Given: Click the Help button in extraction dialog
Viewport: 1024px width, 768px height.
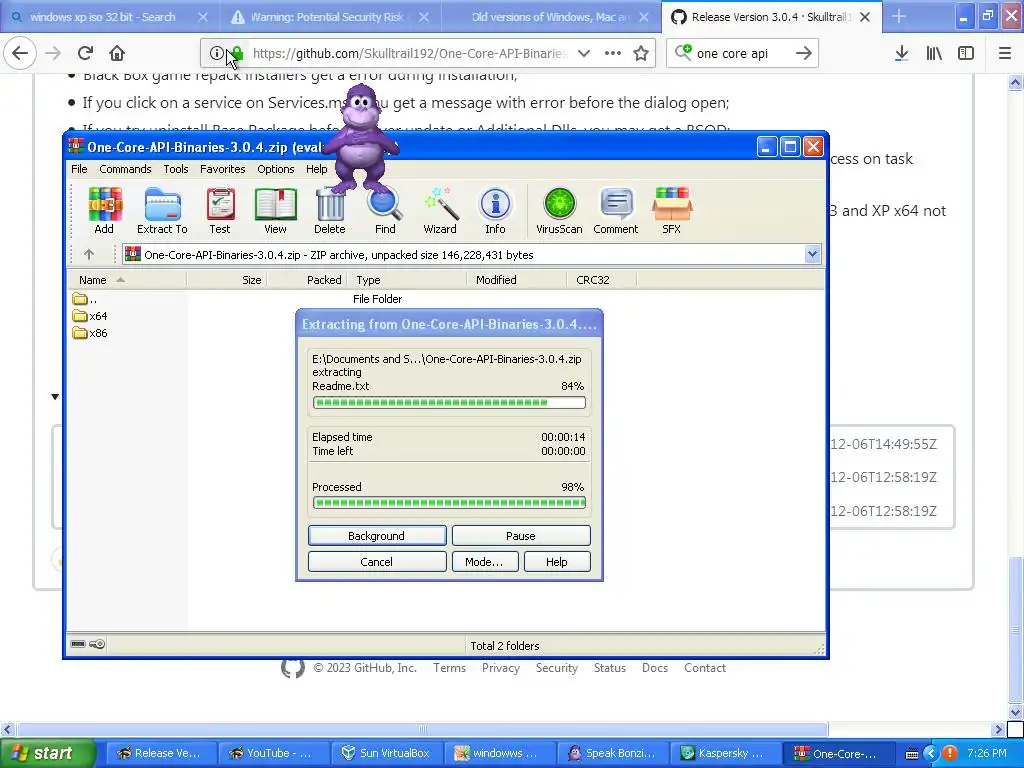Looking at the screenshot, I should coord(557,562).
